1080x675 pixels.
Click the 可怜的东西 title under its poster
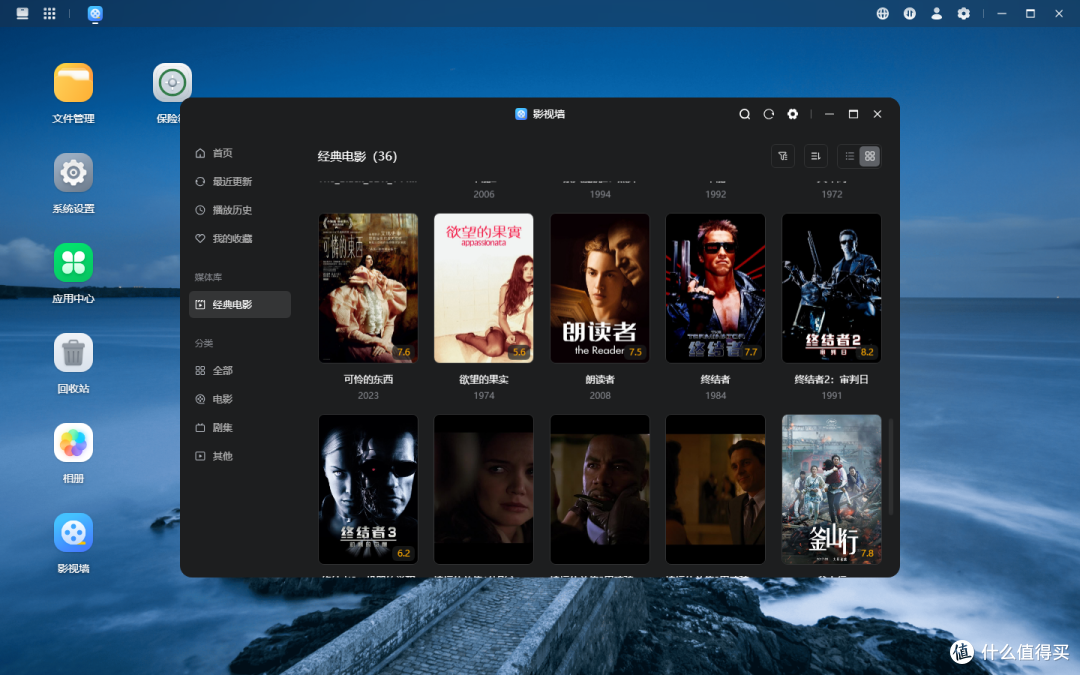click(368, 380)
